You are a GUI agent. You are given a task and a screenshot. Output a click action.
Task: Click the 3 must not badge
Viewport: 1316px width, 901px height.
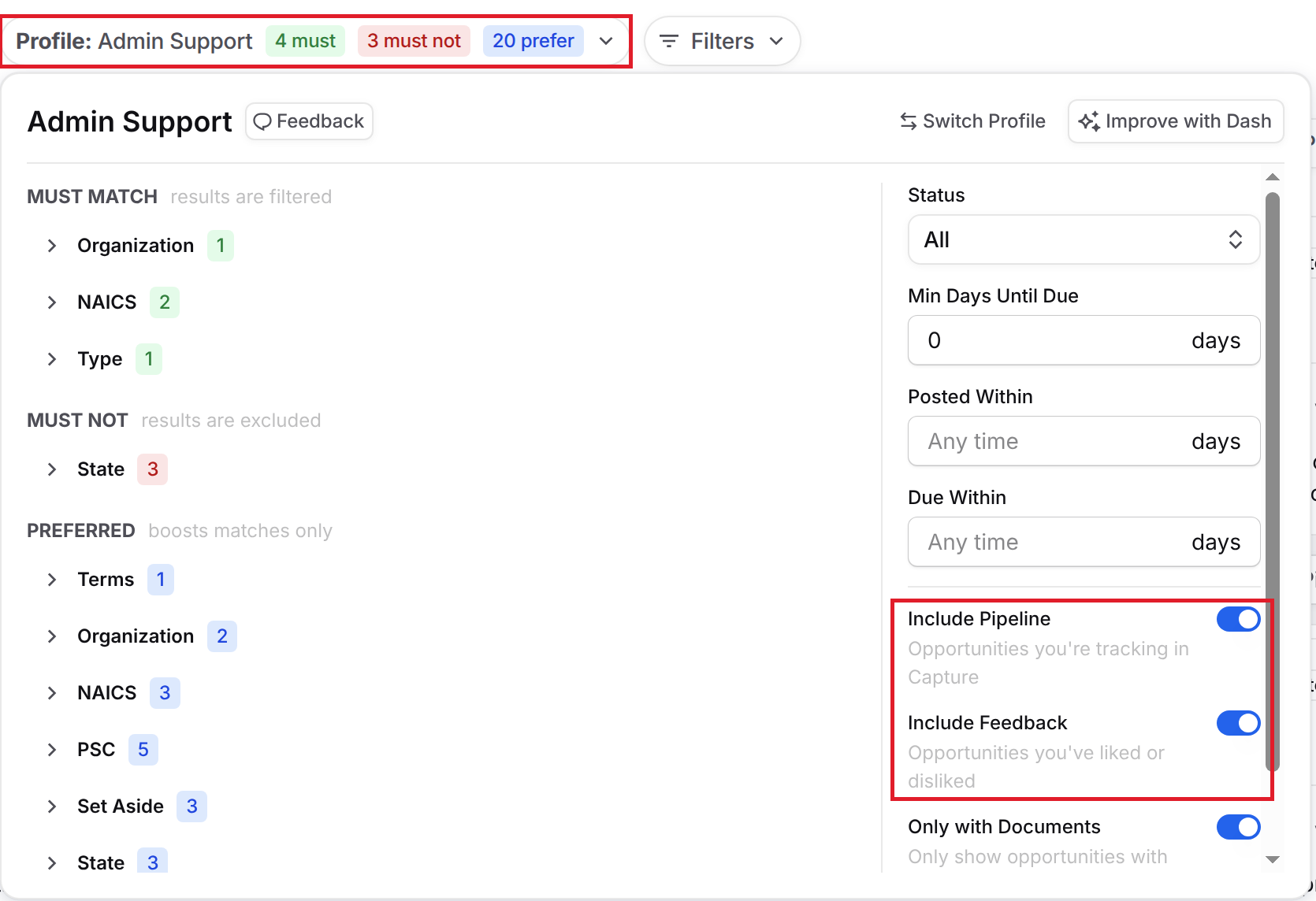[x=414, y=41]
